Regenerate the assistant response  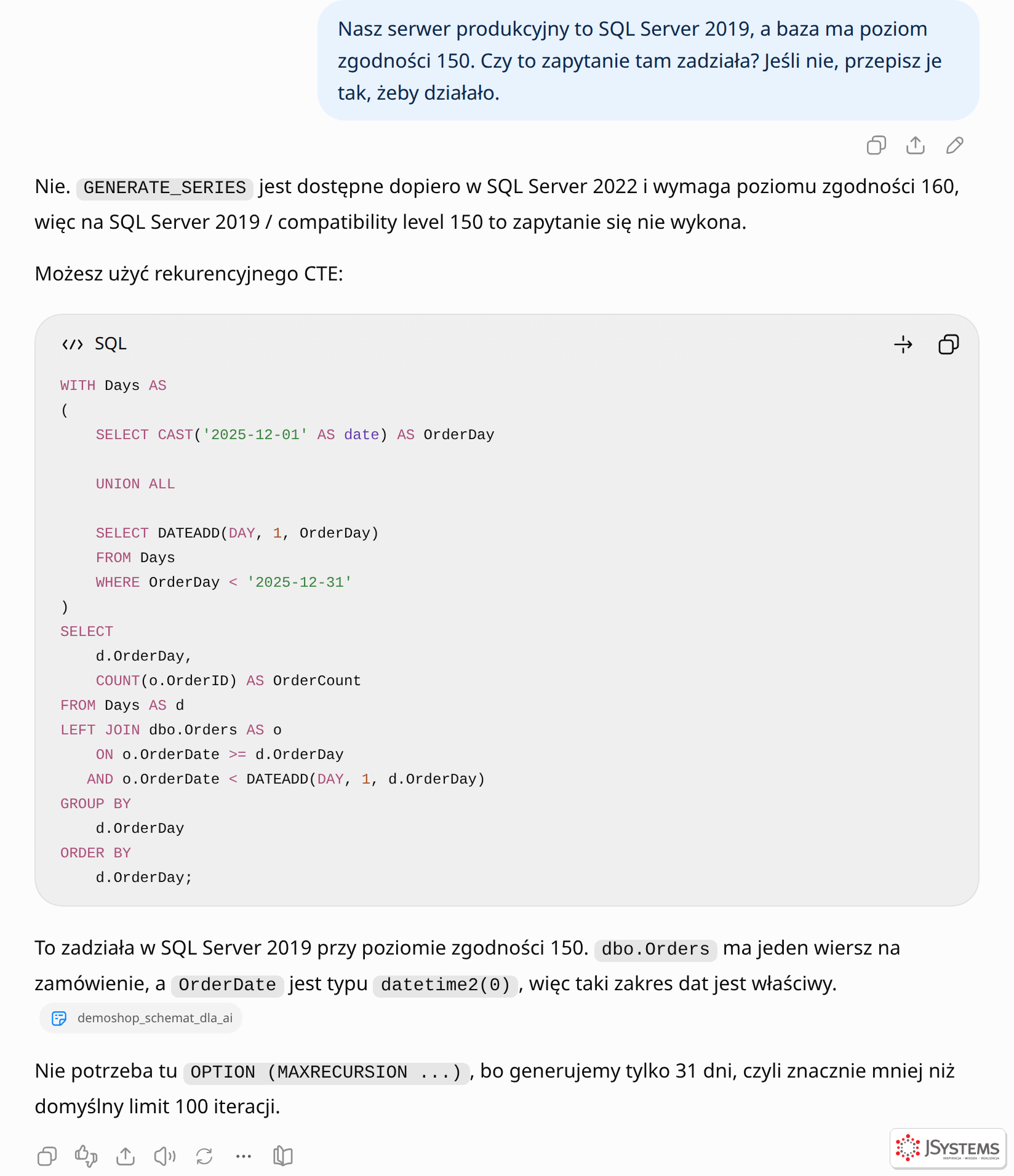204,1156
